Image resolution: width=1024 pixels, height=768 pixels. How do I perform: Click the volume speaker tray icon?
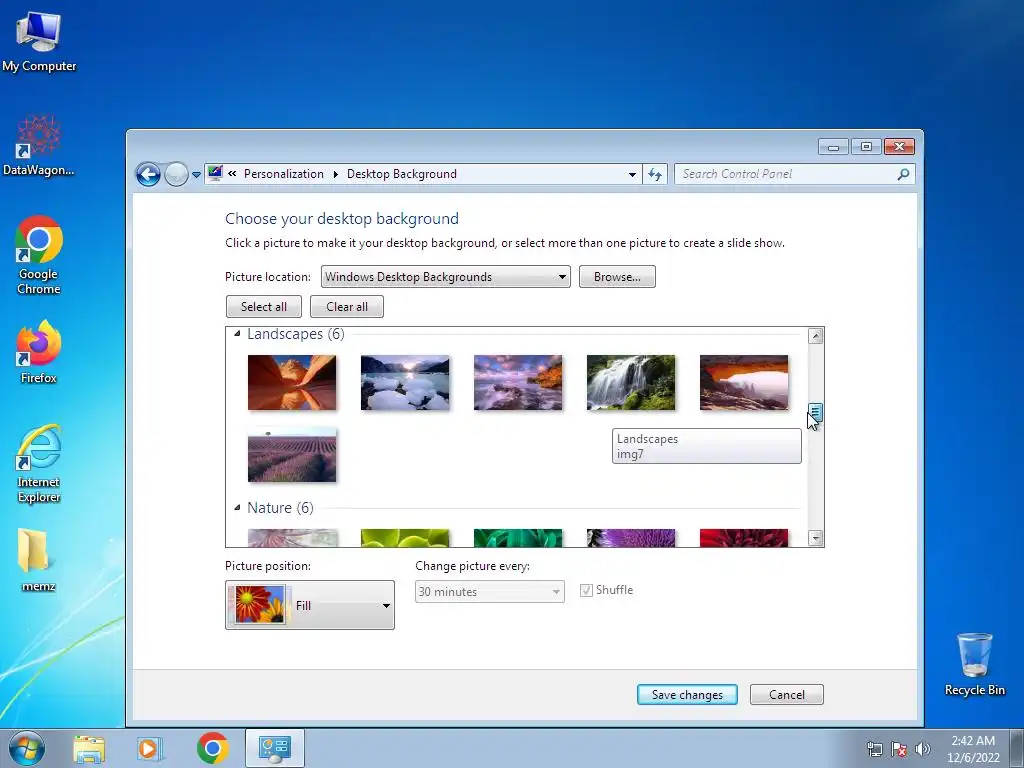tap(922, 749)
